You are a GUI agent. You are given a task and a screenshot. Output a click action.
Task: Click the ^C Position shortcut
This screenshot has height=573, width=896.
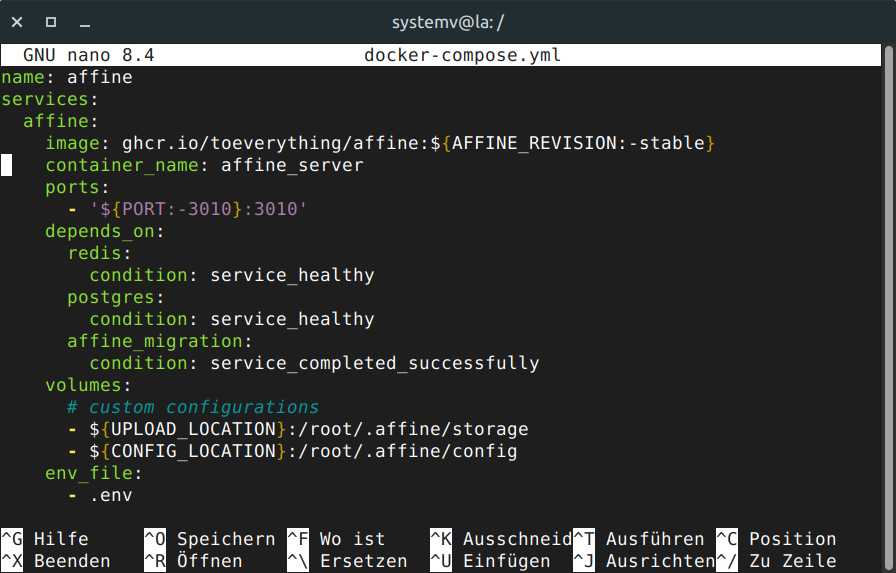coord(776,539)
